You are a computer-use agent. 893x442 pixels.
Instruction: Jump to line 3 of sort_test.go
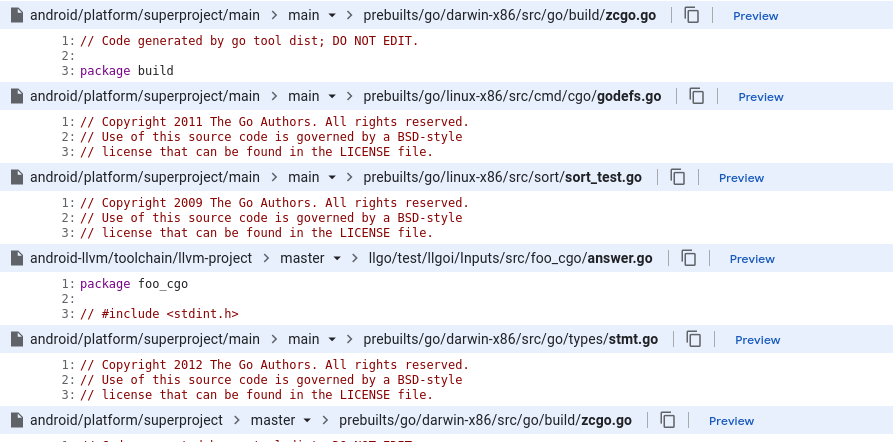68,232
